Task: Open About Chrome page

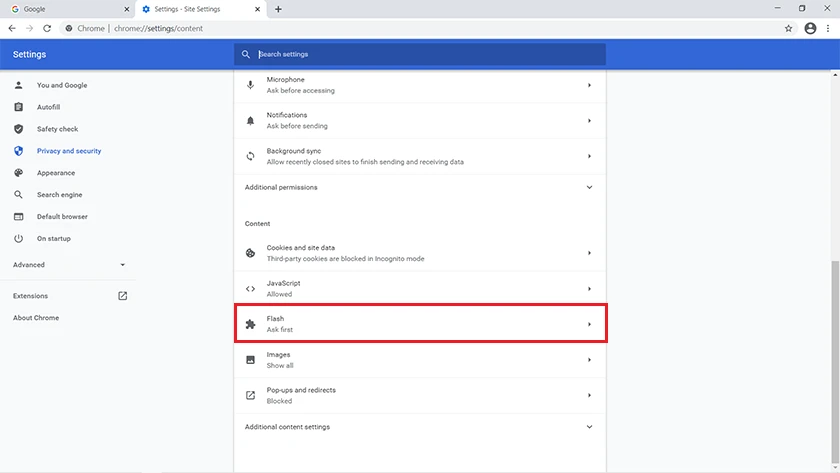Action: click(x=36, y=318)
